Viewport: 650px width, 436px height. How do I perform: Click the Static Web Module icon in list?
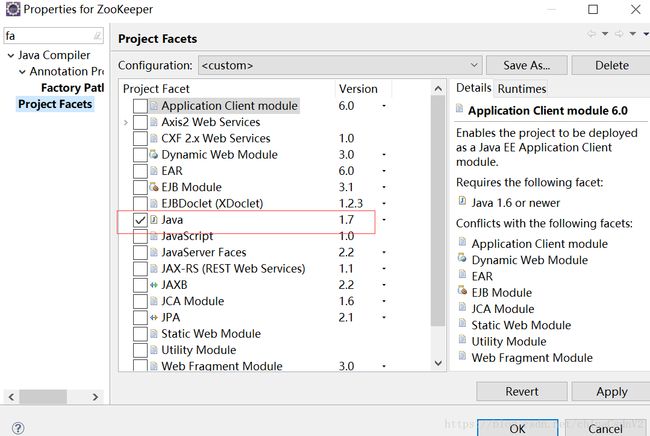pos(154,334)
